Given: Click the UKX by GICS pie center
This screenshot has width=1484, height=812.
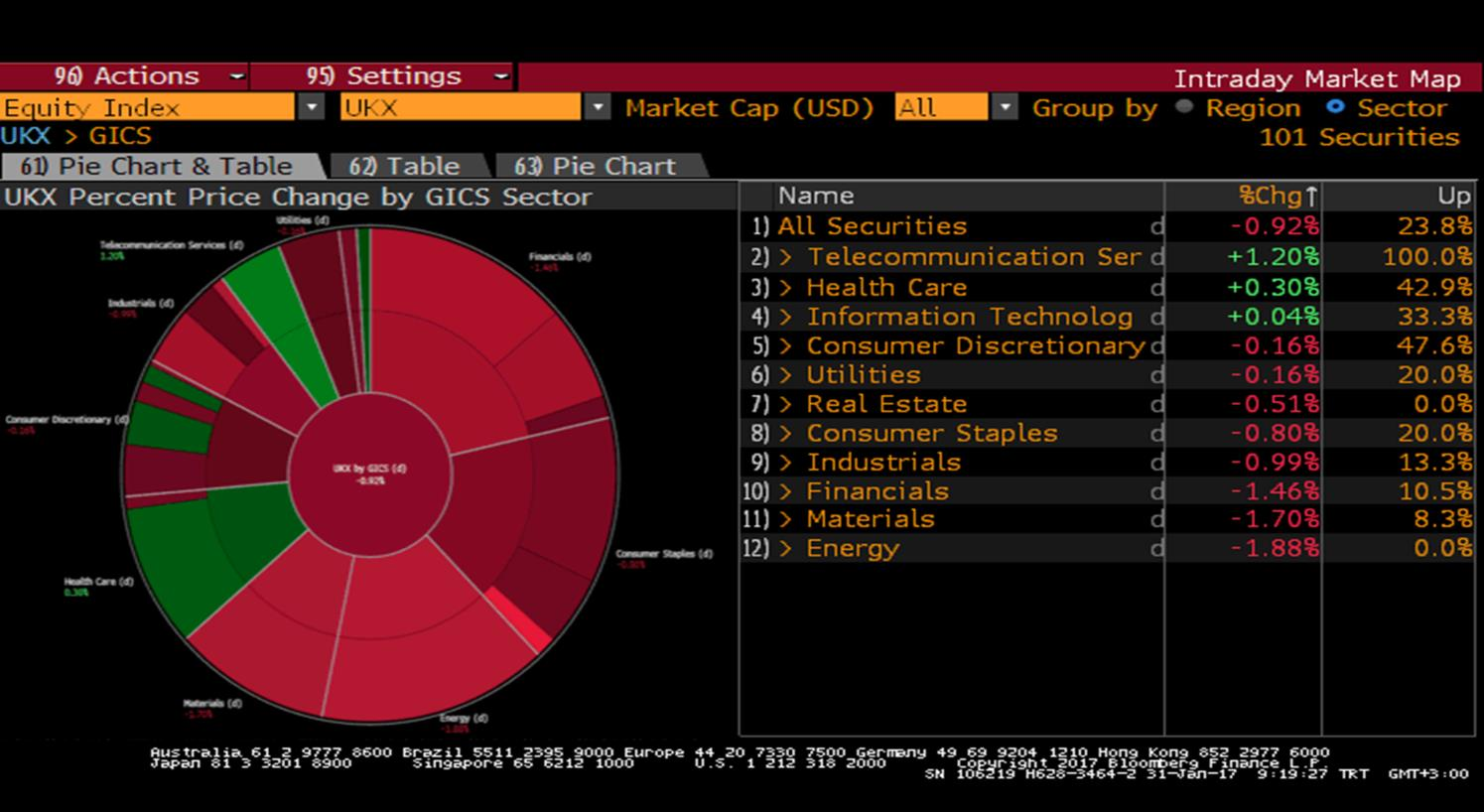Looking at the screenshot, I should 370,474.
